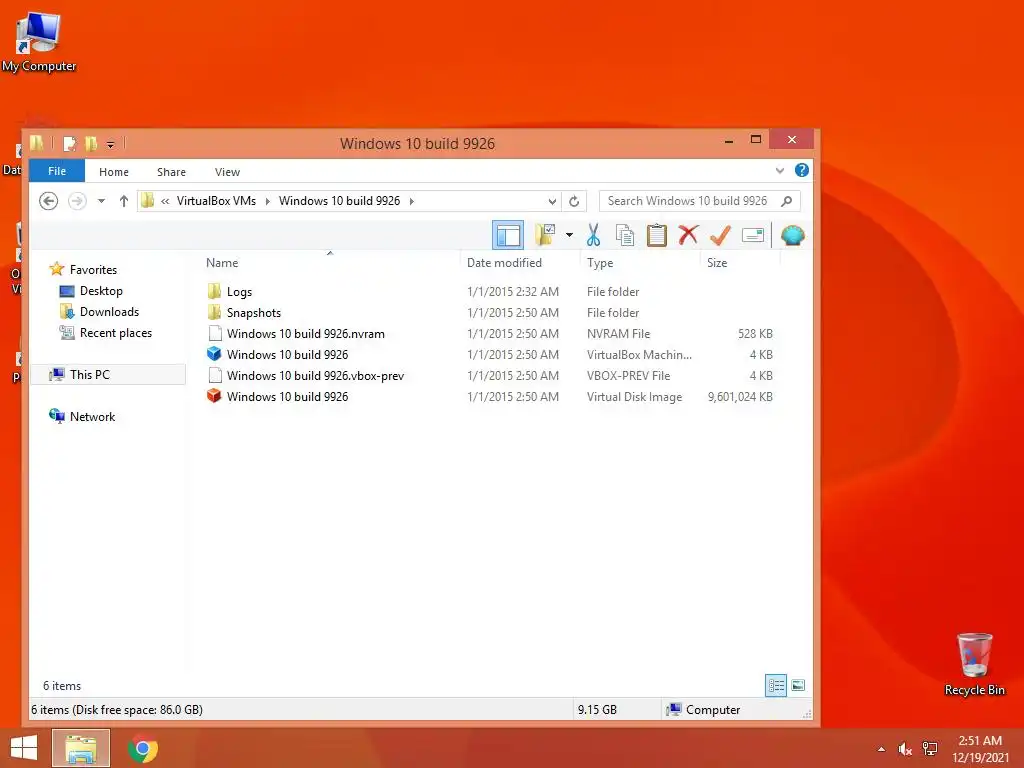Open the Windows Start button
Viewport: 1024px width, 768px height.
pos(24,748)
